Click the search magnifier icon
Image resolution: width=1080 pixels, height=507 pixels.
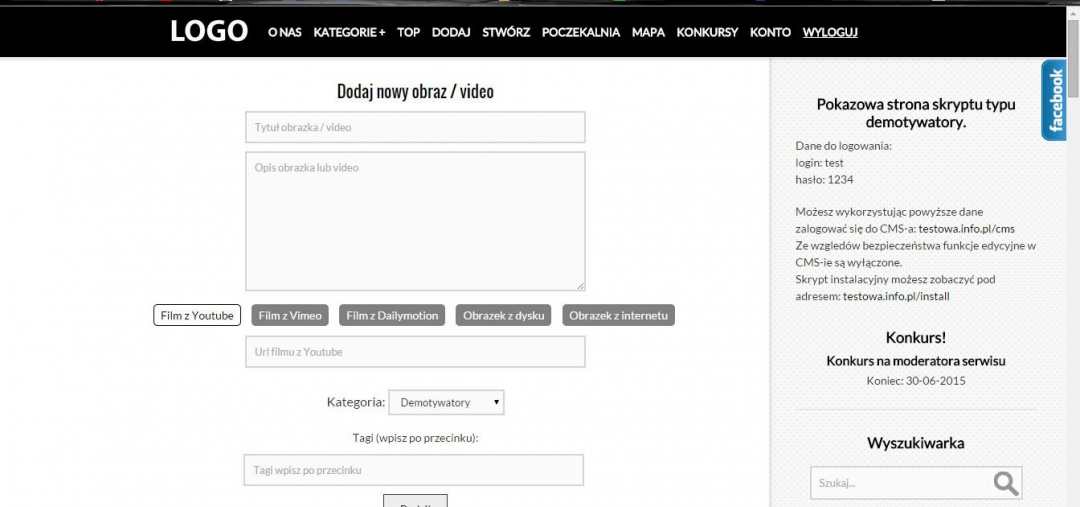click(x=1005, y=483)
